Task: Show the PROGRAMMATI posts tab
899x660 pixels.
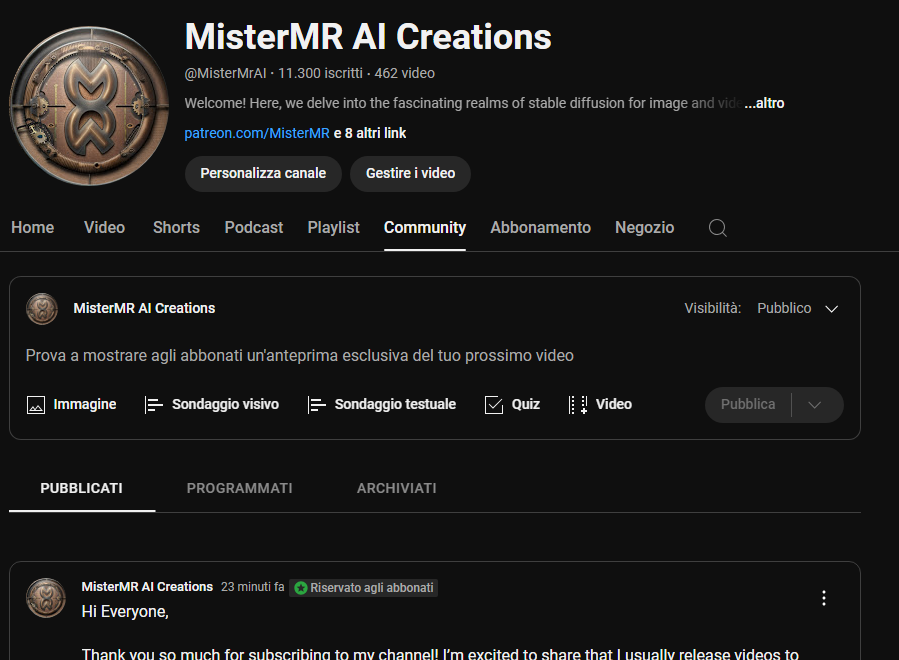Action: [240, 489]
